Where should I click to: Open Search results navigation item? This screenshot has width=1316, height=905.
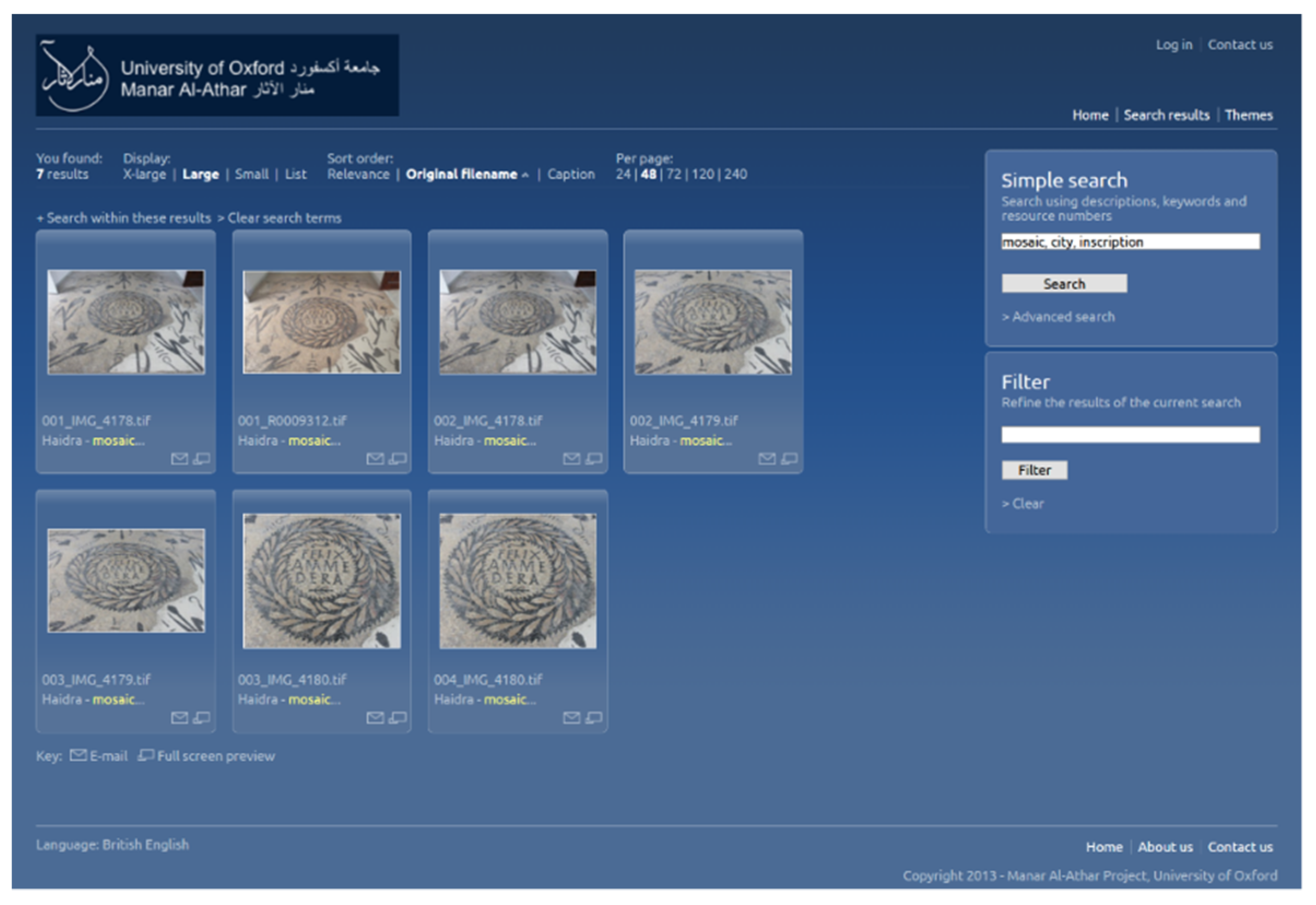tap(1166, 116)
